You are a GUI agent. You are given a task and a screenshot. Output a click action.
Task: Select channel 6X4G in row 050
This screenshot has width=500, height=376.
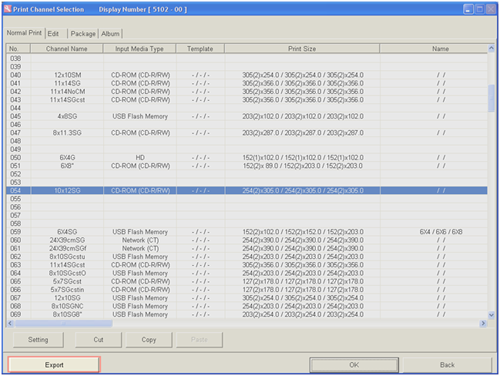67,158
